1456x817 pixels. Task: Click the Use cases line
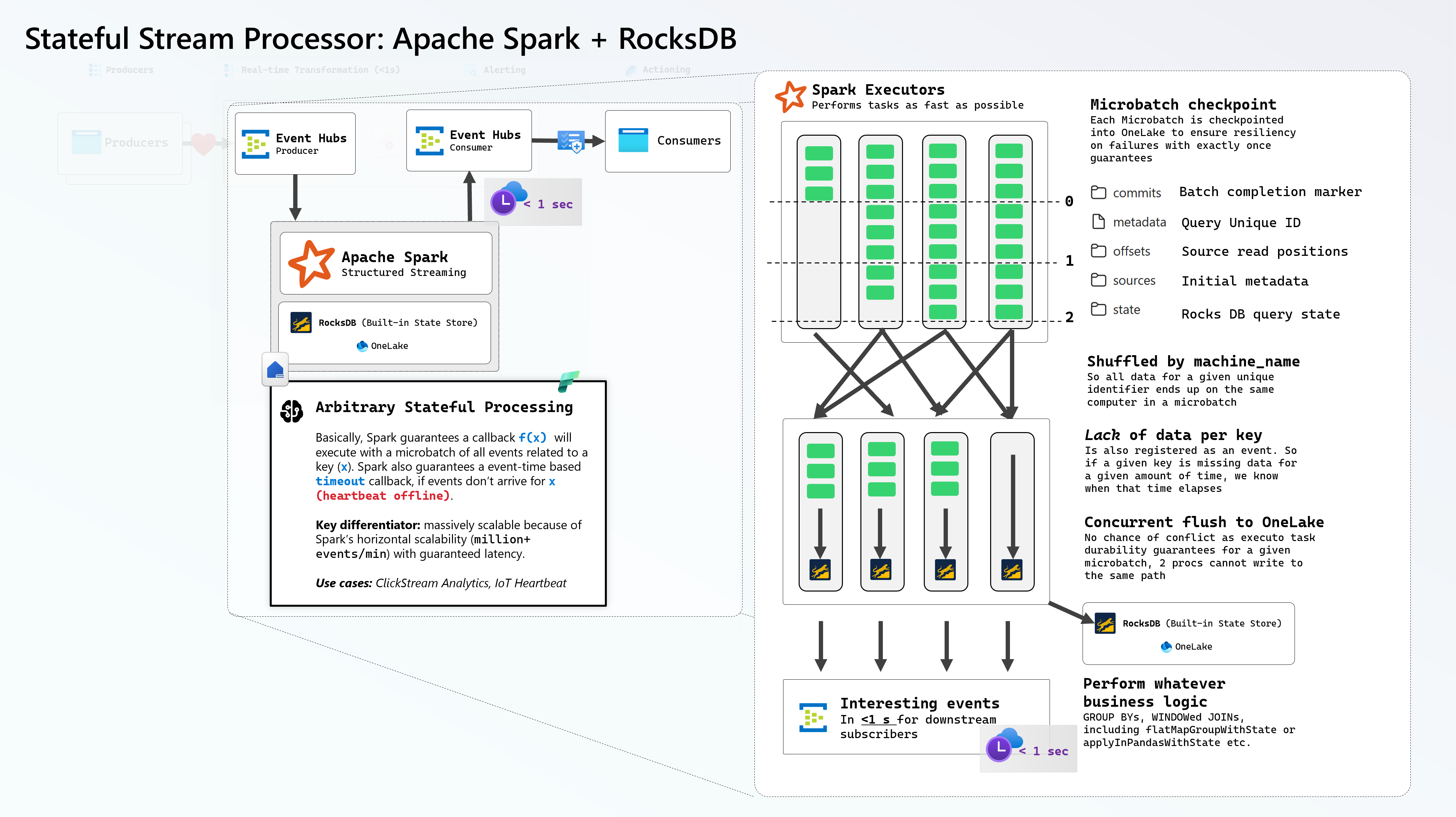[441, 583]
